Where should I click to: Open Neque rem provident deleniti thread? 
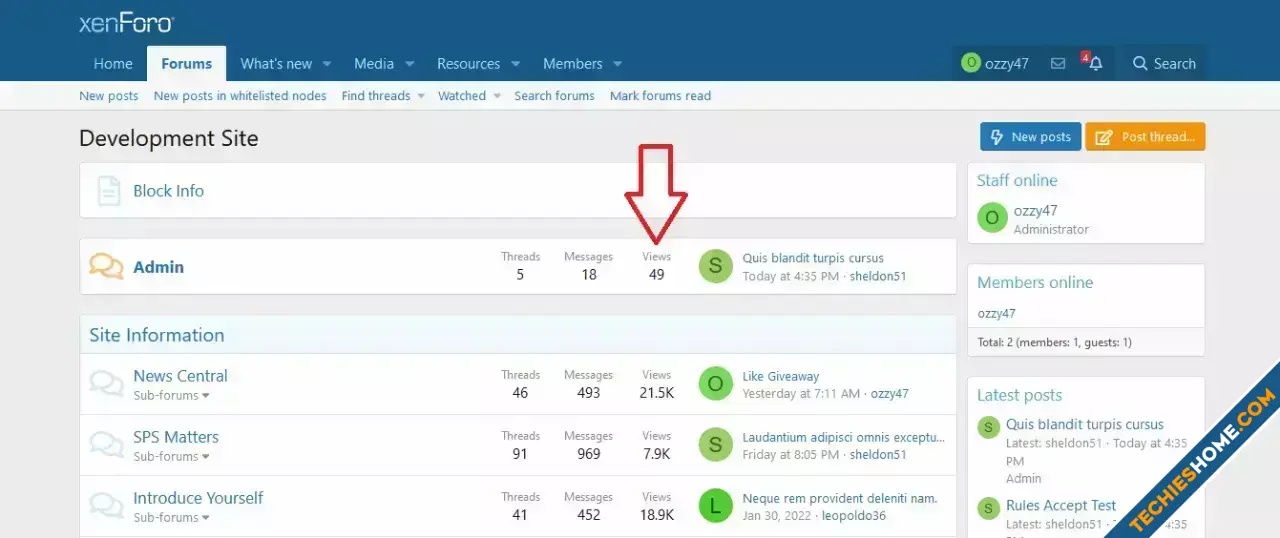[840, 498]
